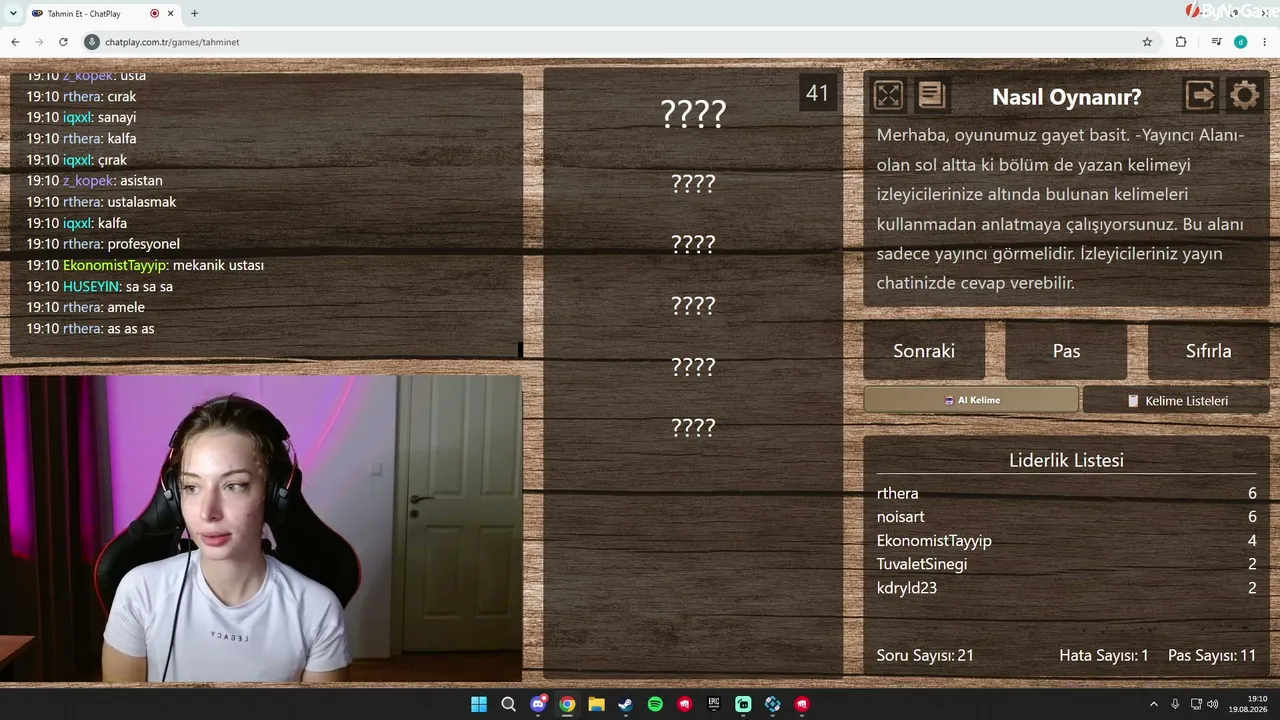Open the browser extensions puzzle icon
The width and height of the screenshot is (1280, 720).
pyautogui.click(x=1181, y=42)
